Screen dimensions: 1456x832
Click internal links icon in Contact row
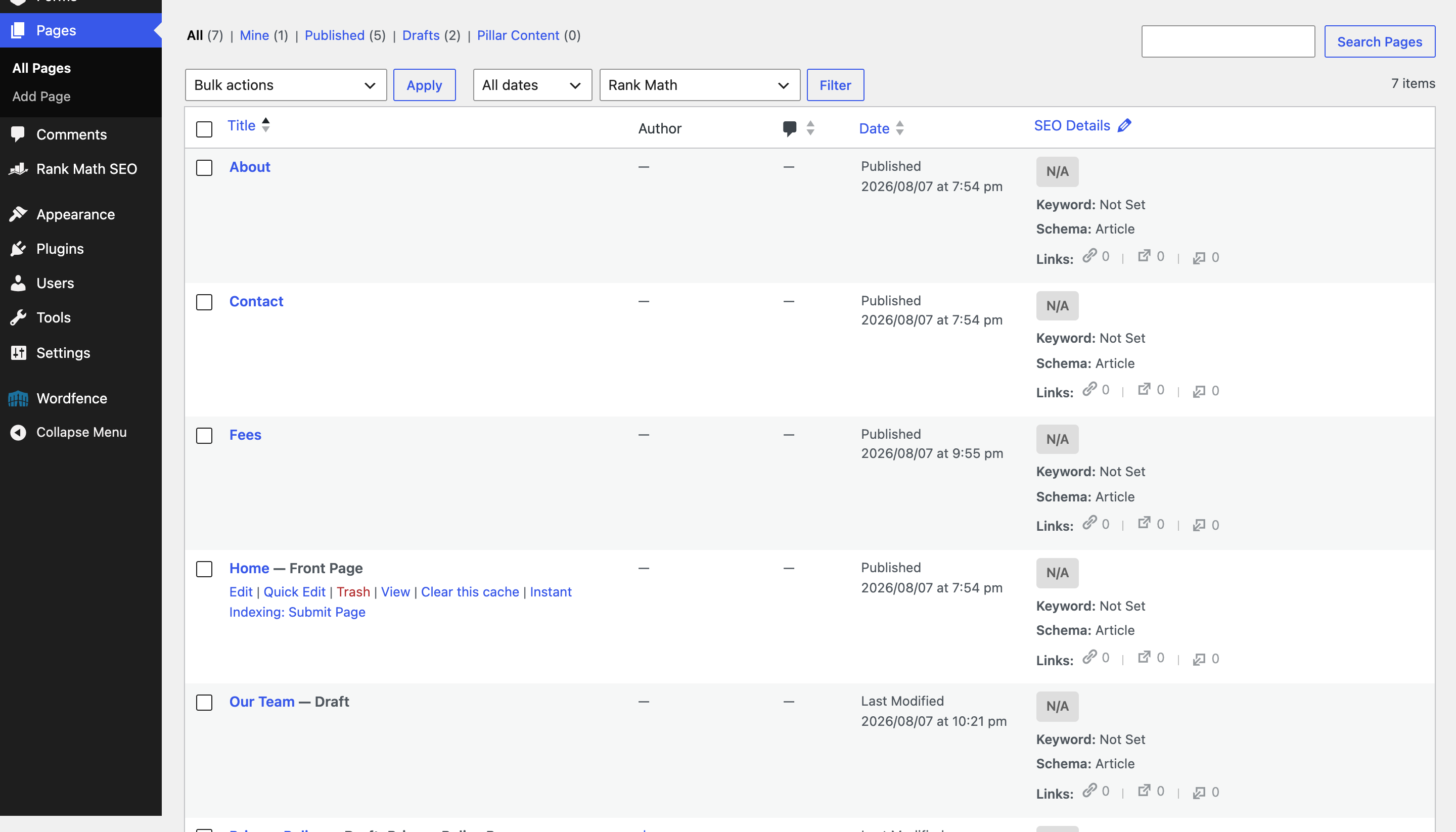click(x=1089, y=389)
